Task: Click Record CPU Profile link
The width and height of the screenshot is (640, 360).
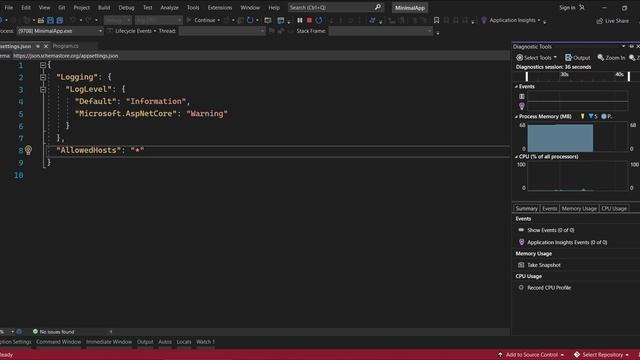Action: point(549,287)
